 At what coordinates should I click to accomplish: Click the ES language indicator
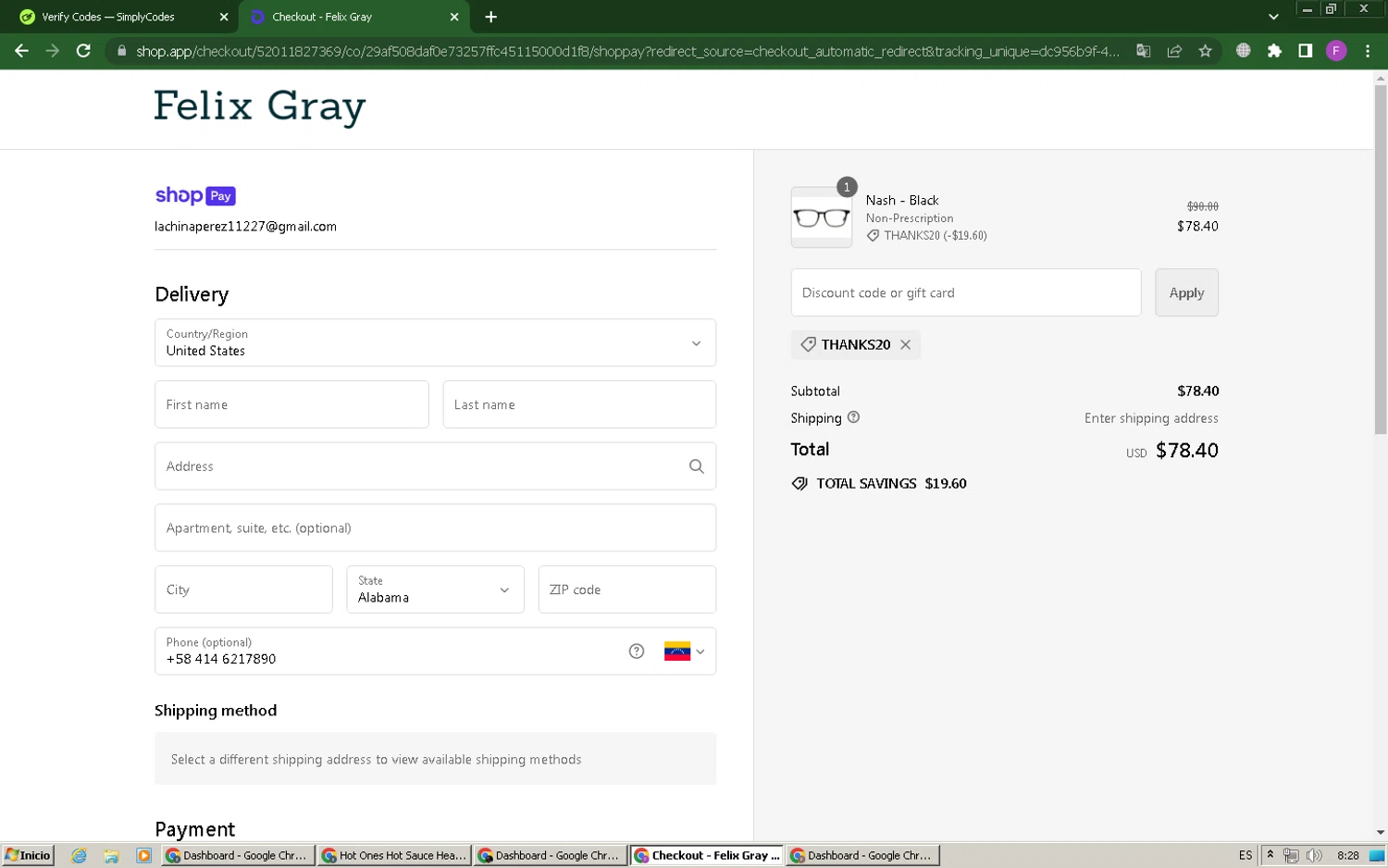pos(1245,855)
